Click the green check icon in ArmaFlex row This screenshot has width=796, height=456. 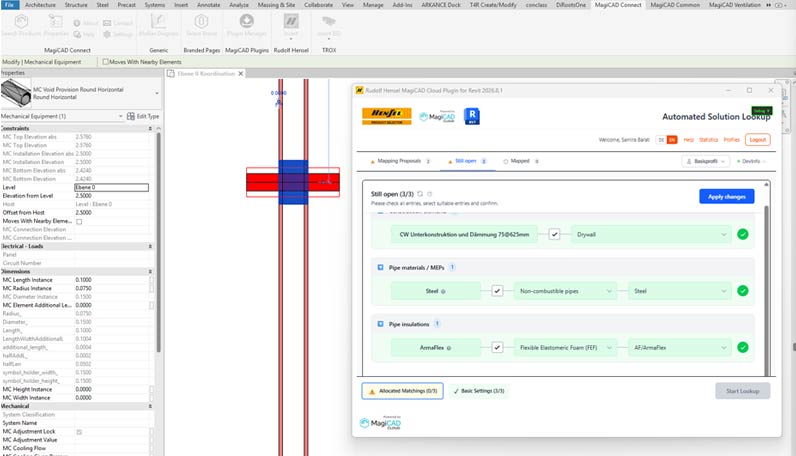[743, 347]
